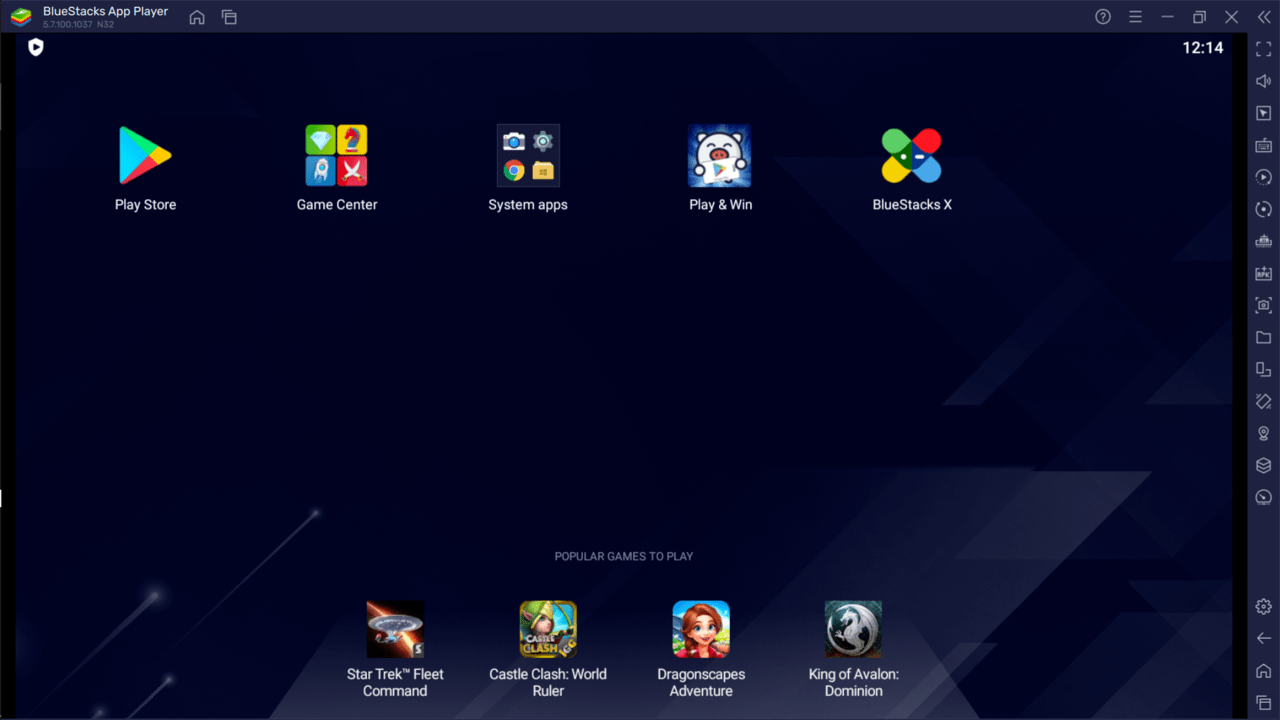Click the shake device sidebar icon

click(1264, 401)
